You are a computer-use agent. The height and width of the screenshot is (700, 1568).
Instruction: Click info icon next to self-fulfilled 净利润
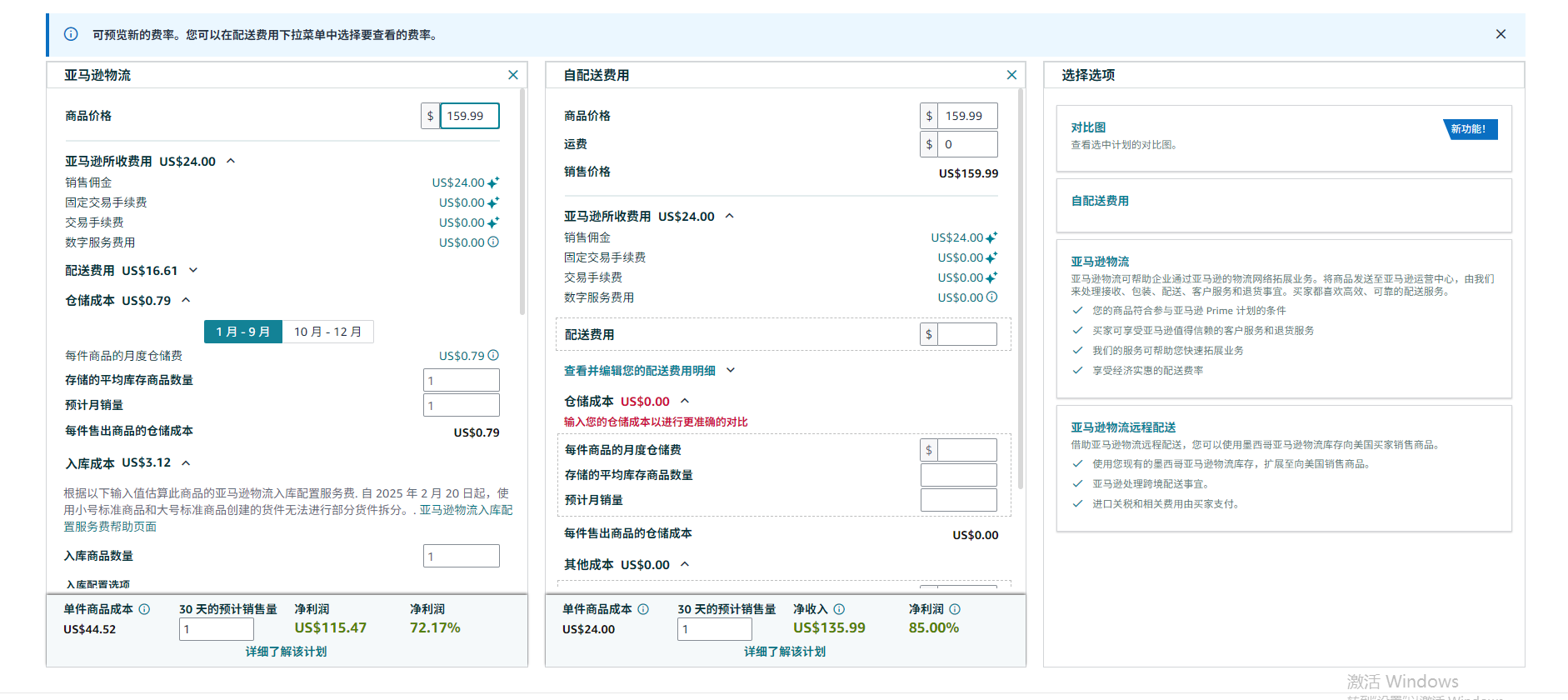tap(955, 609)
